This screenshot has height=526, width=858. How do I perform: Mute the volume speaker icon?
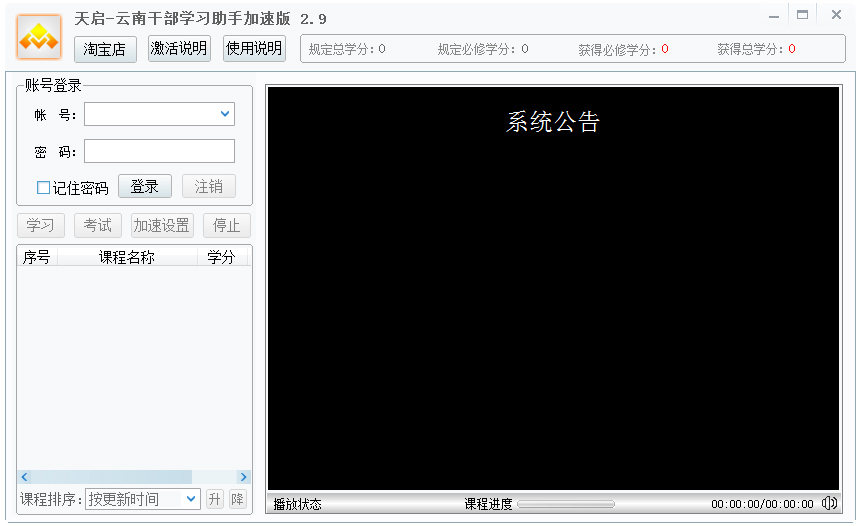click(829, 504)
